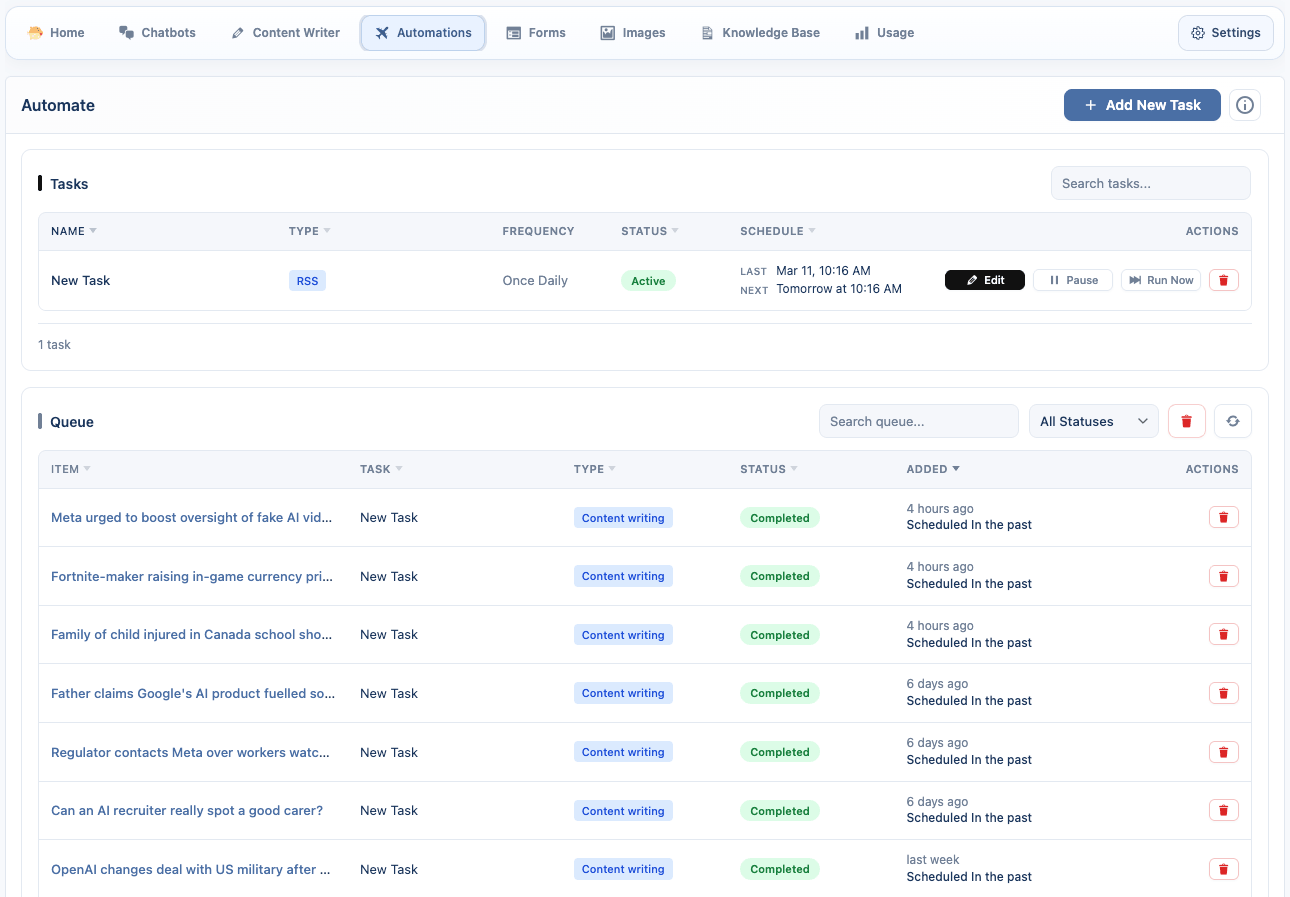Click the refresh queue icon
The height and width of the screenshot is (897, 1290).
(x=1232, y=421)
